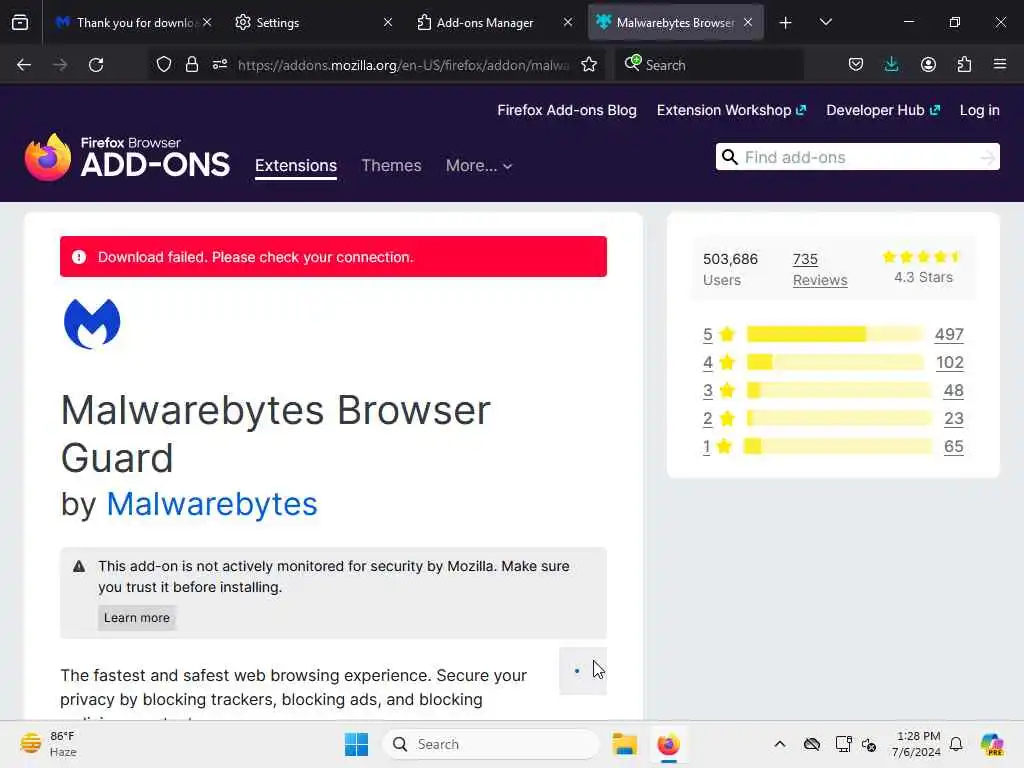Select the Extensions menu item
The image size is (1024, 768).
(x=296, y=165)
